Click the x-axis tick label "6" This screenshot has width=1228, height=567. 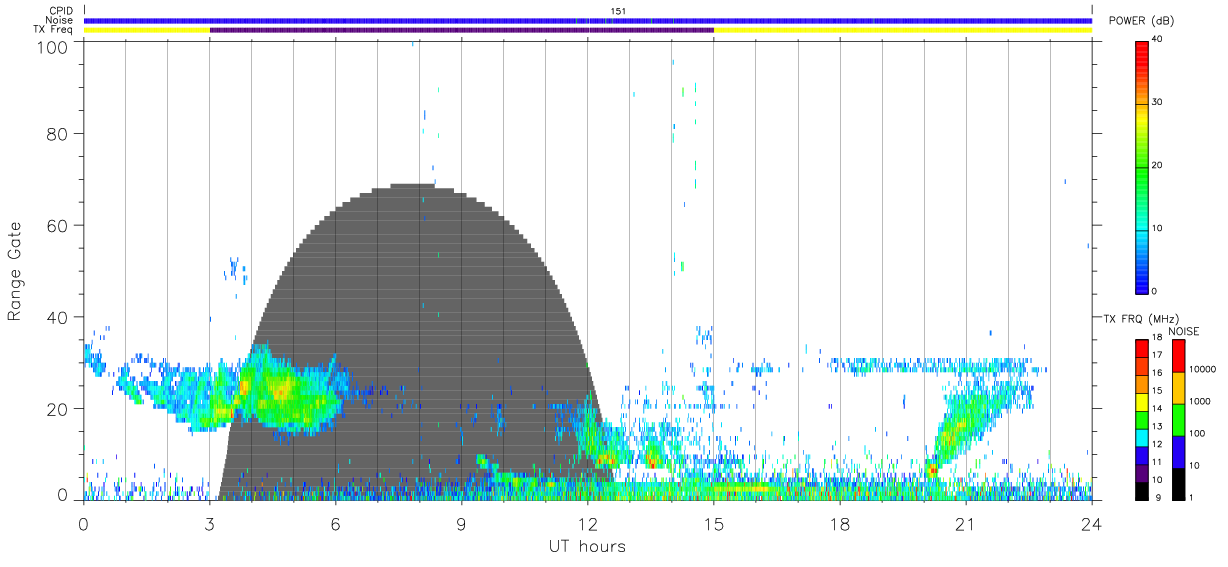(x=336, y=523)
